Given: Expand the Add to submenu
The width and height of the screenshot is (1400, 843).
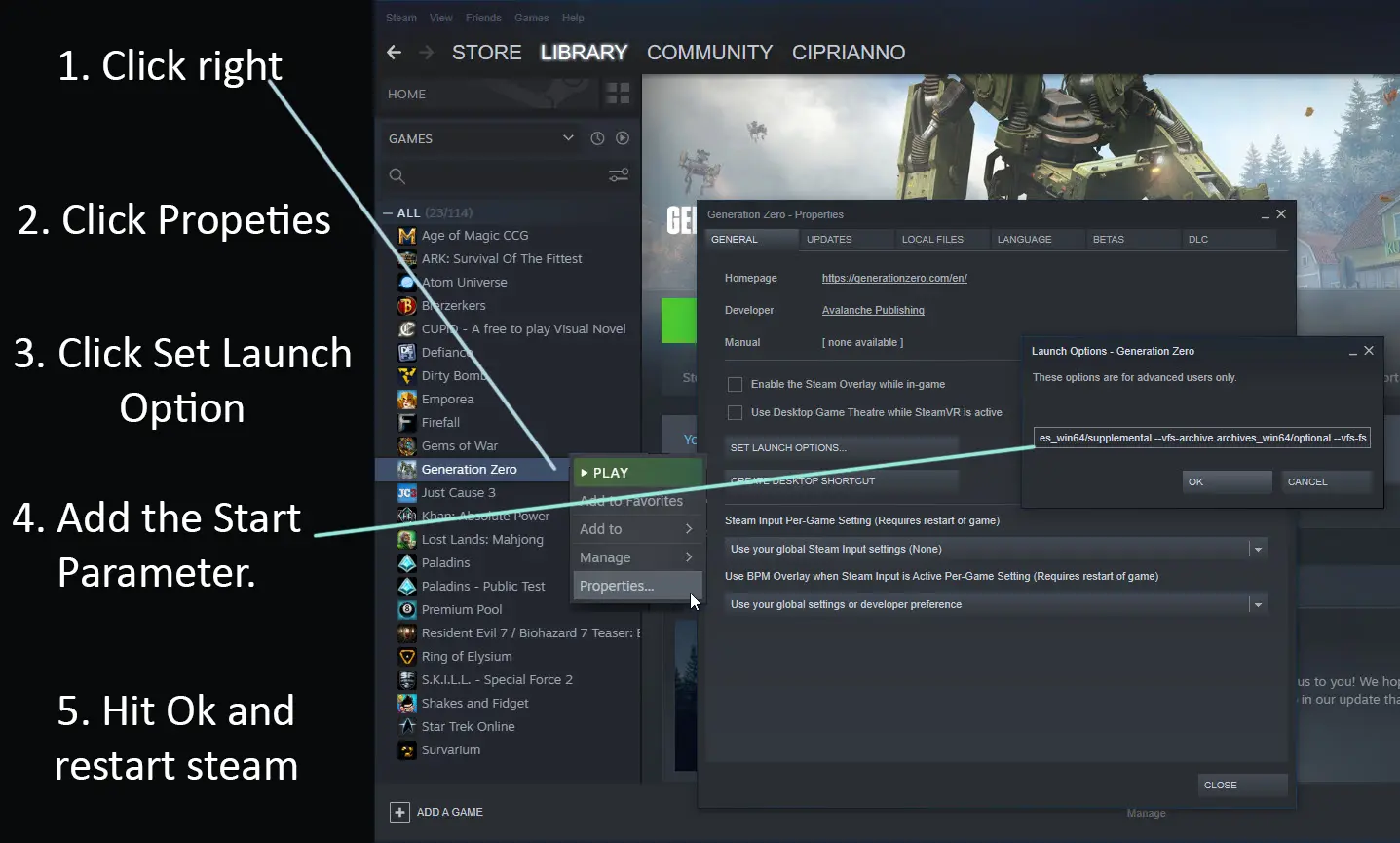Looking at the screenshot, I should click(x=637, y=529).
